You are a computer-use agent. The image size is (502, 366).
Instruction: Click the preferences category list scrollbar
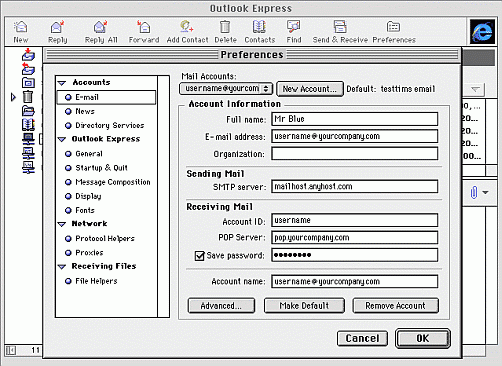[x=163, y=196]
